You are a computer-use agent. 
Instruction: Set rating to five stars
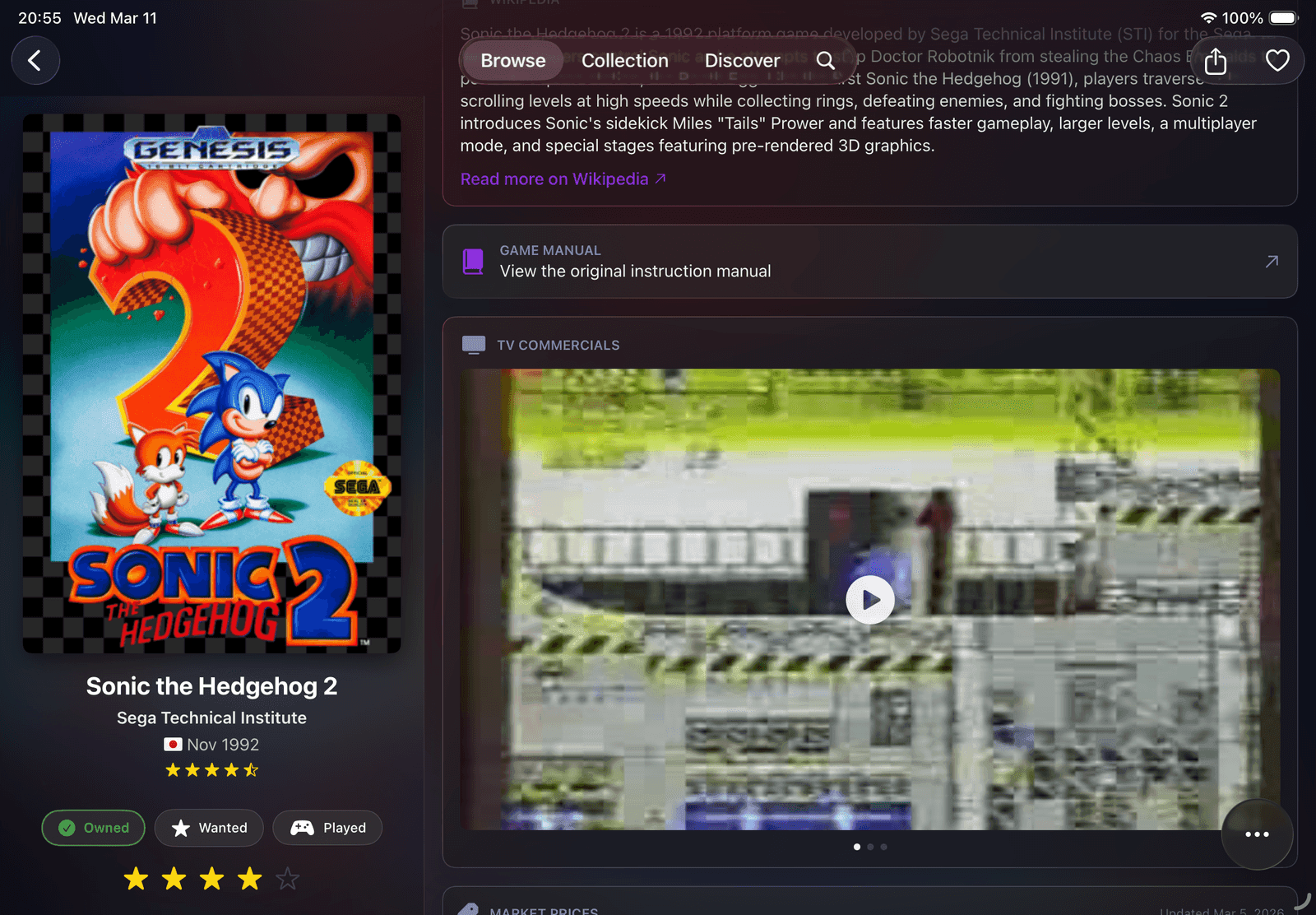287,879
